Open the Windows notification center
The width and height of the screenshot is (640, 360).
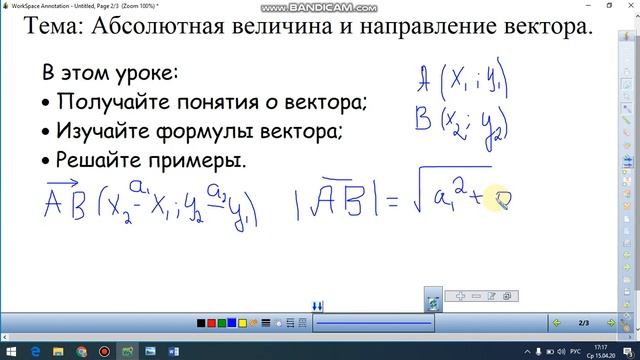[629, 351]
